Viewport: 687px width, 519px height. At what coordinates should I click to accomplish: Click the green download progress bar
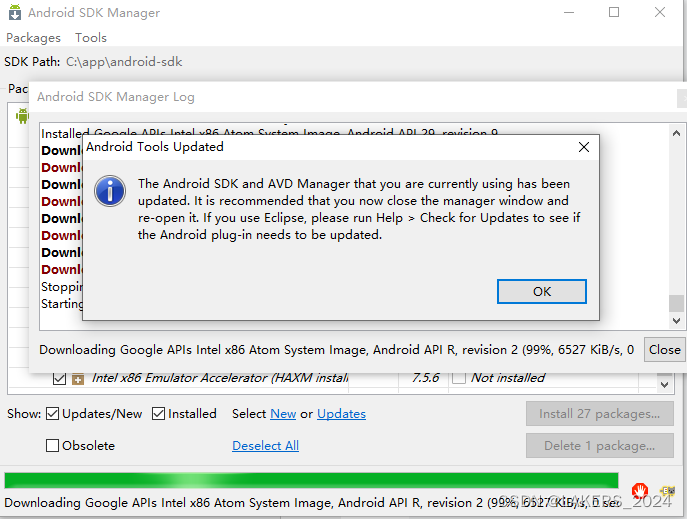click(x=311, y=480)
